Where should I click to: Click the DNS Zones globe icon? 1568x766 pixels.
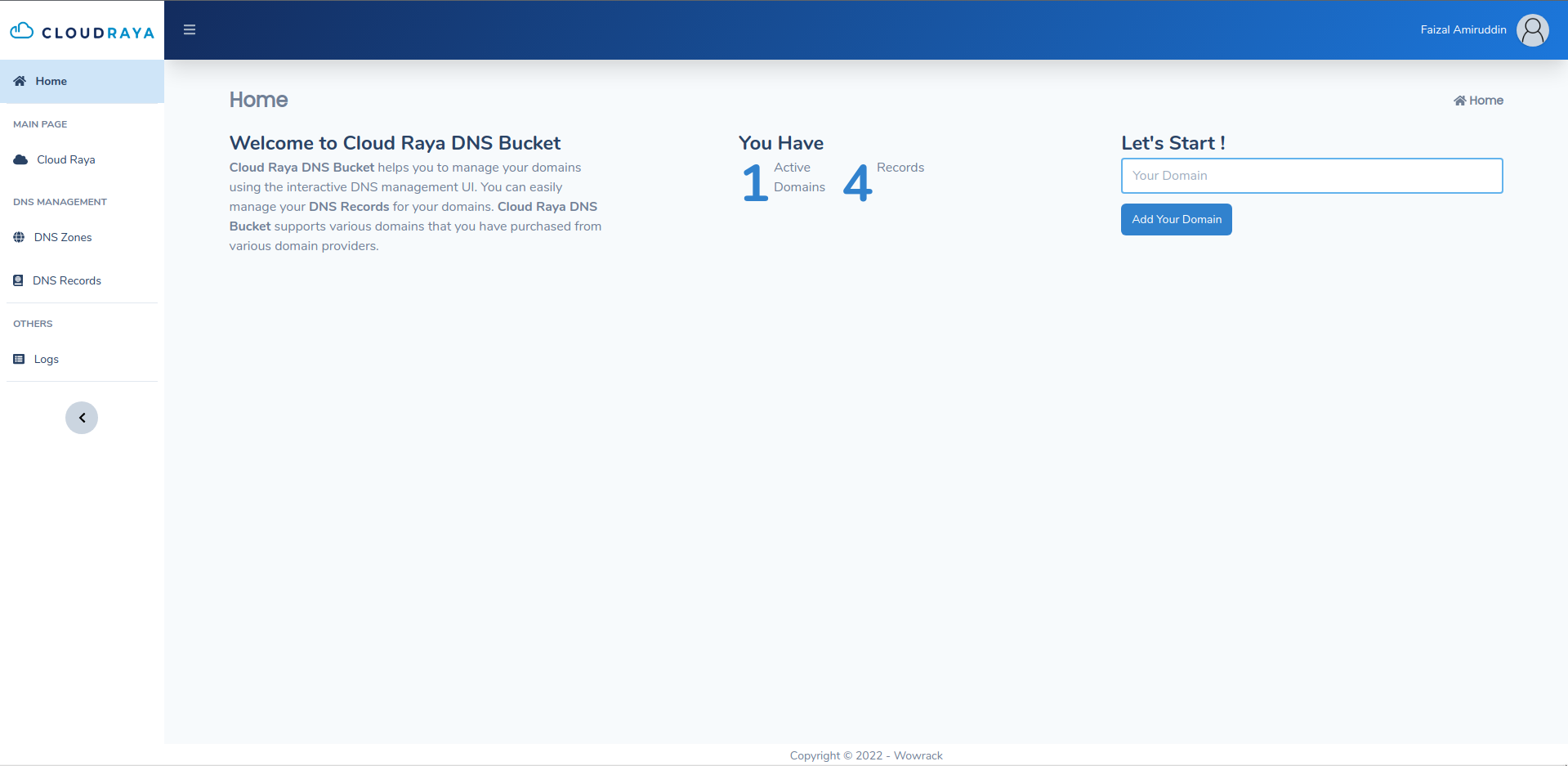point(18,237)
